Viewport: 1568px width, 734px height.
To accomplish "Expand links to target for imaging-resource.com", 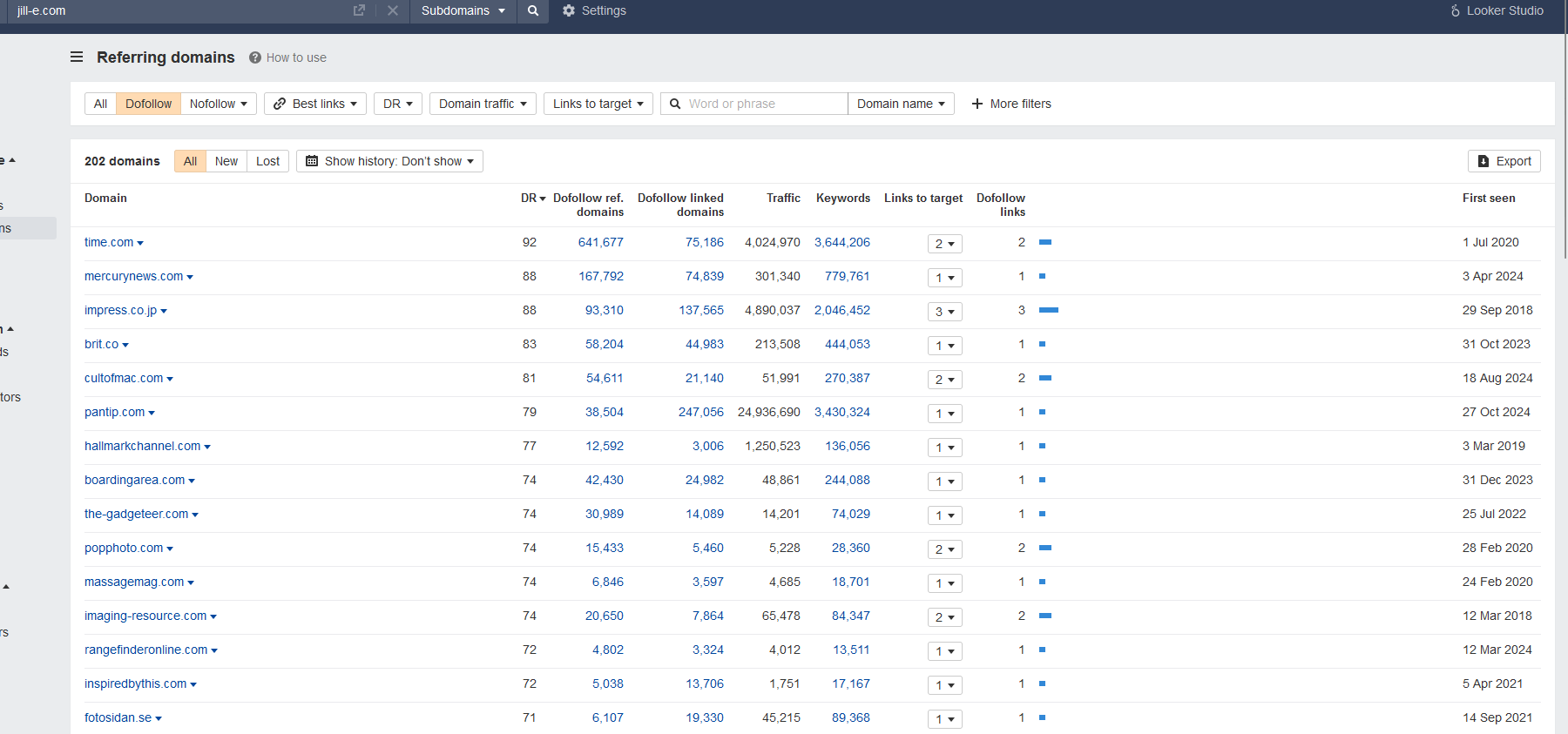I will (x=944, y=617).
